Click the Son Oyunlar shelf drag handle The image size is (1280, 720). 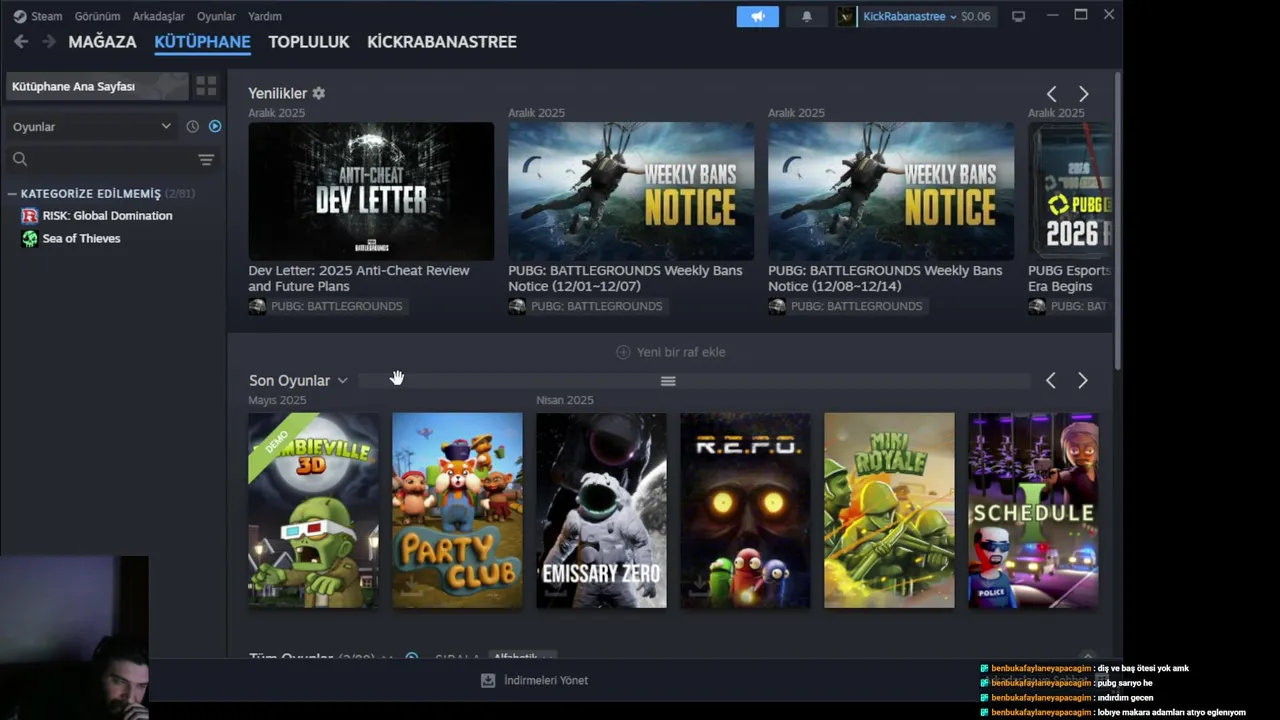coord(668,381)
